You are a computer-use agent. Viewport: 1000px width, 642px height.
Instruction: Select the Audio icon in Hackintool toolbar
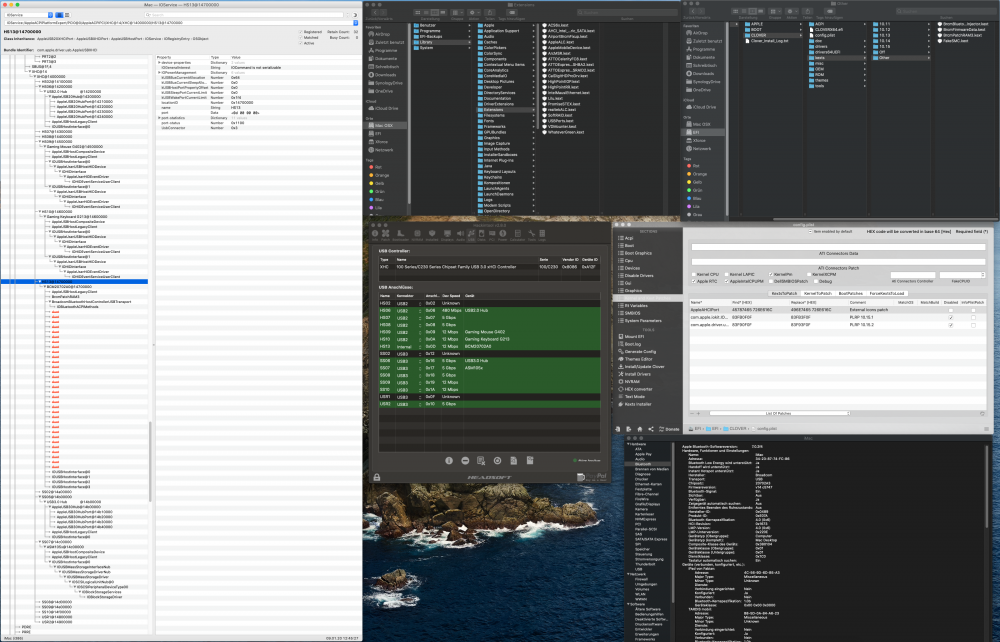460,235
